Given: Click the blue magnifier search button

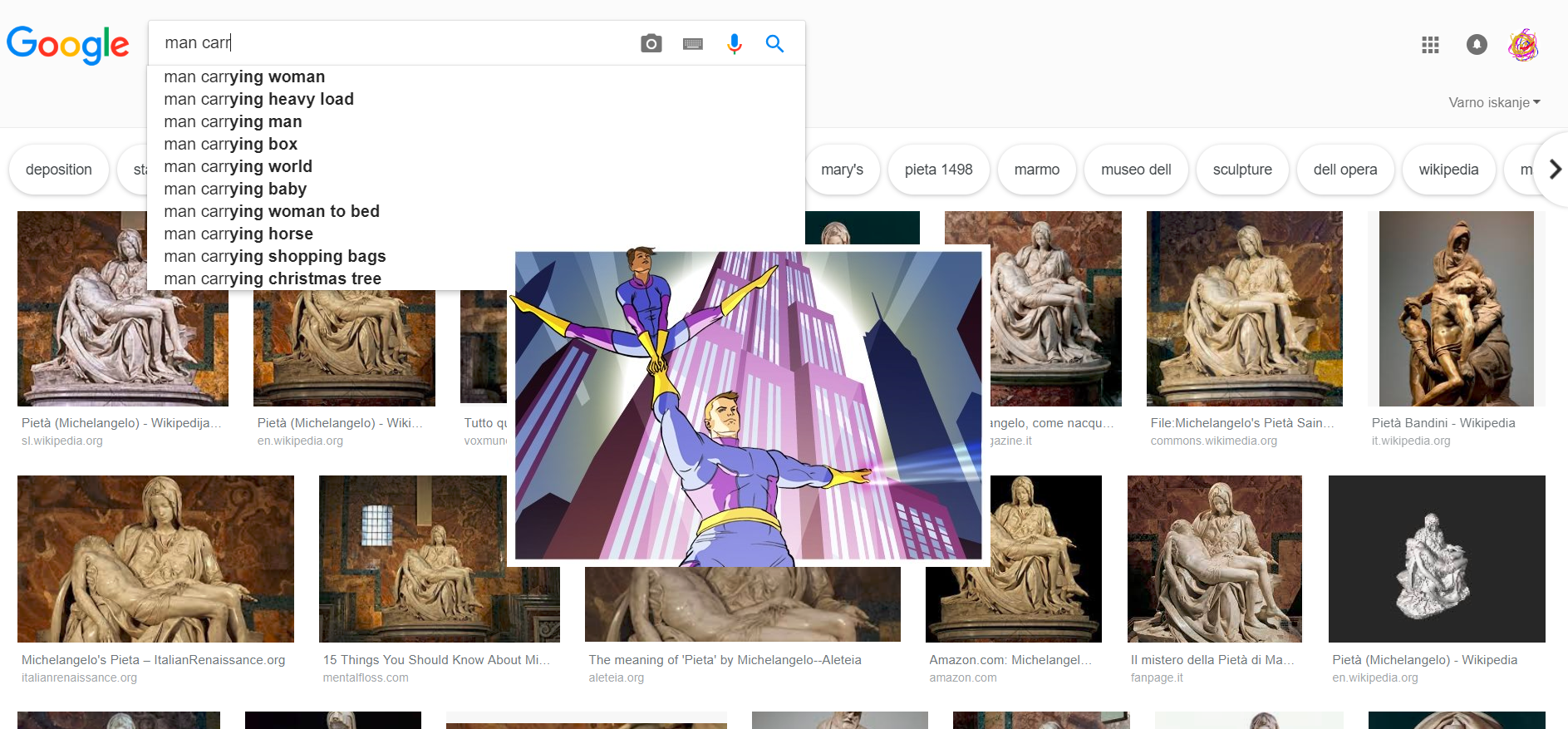Looking at the screenshot, I should click(774, 43).
